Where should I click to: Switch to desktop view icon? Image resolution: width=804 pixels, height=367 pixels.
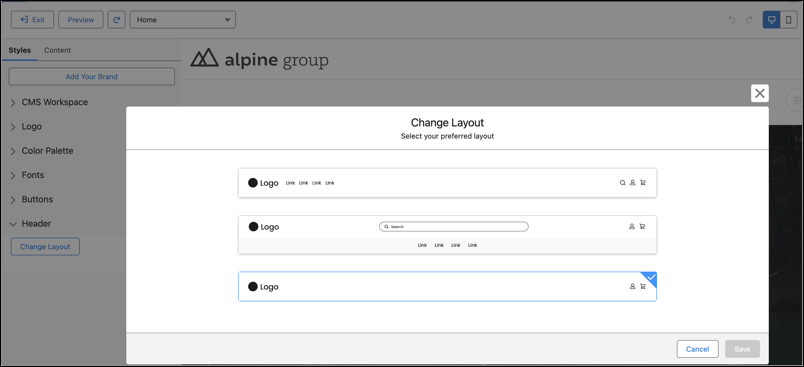tap(771, 20)
